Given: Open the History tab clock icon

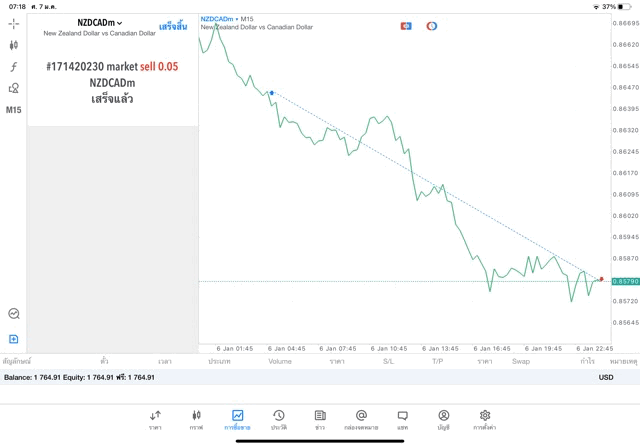Looking at the screenshot, I should (278, 419).
